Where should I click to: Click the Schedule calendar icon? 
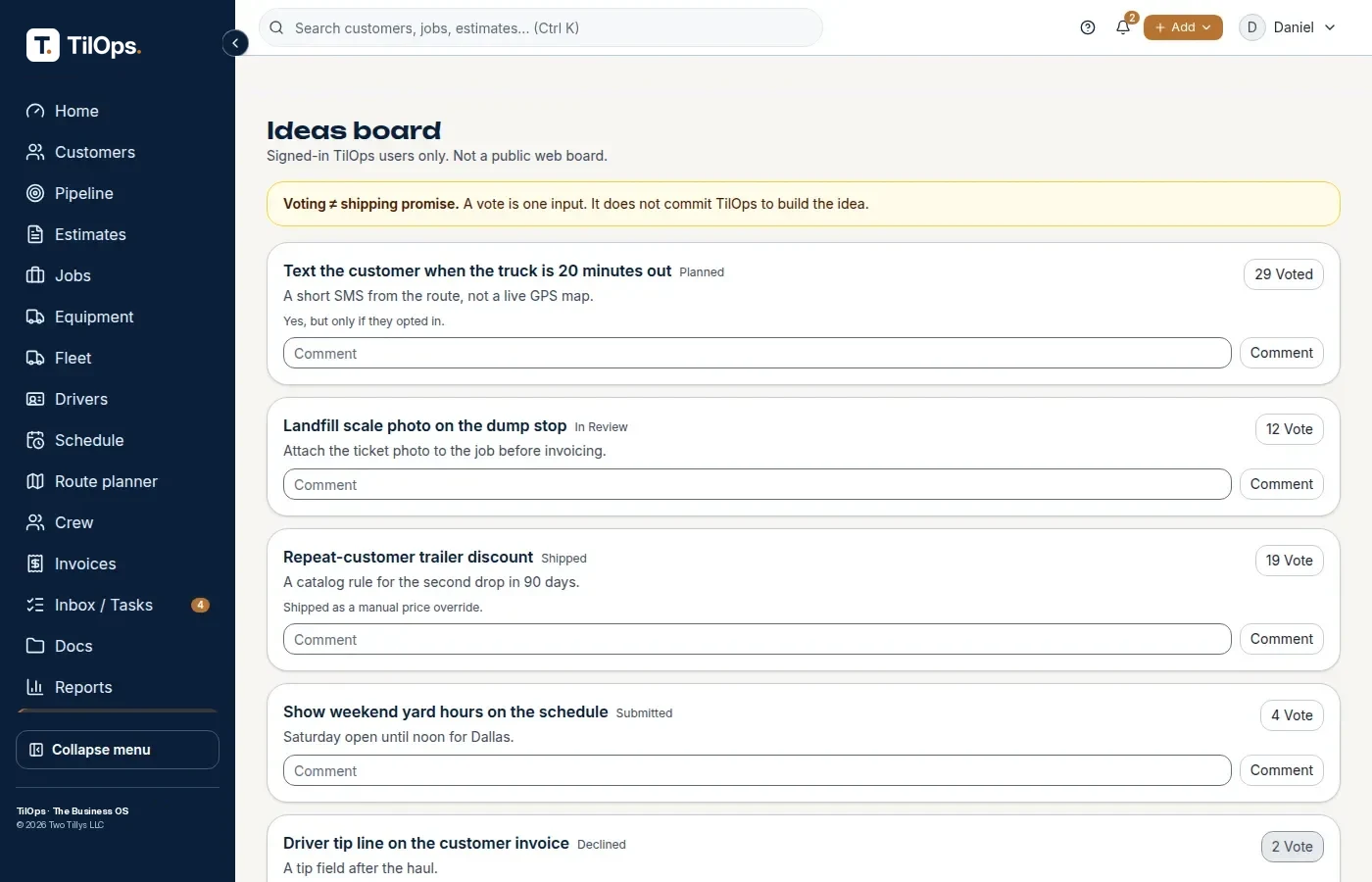(35, 440)
